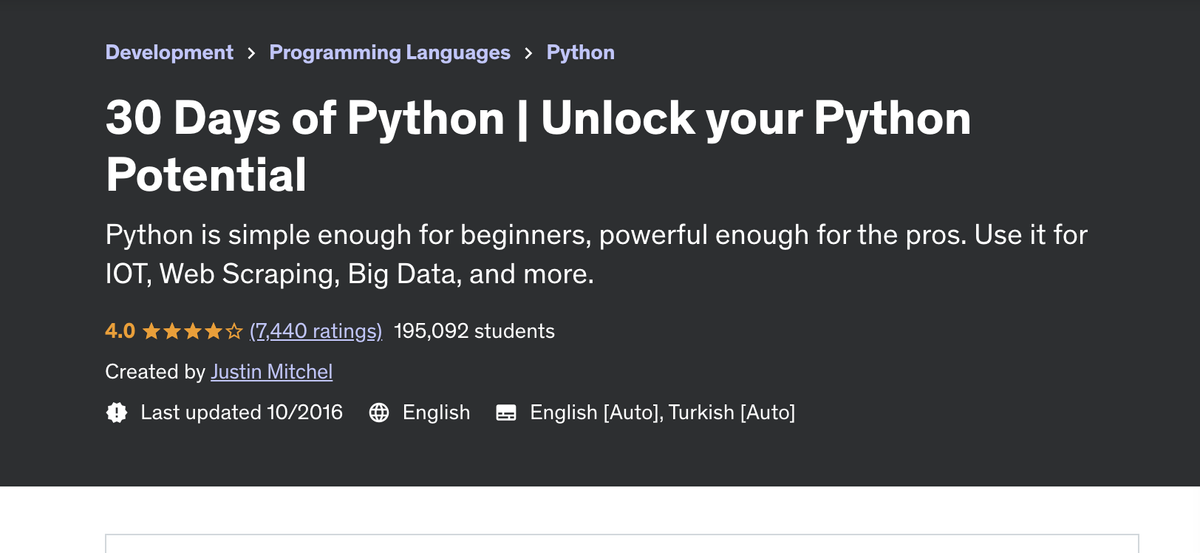Open the 7,440 ratings link

click(316, 331)
